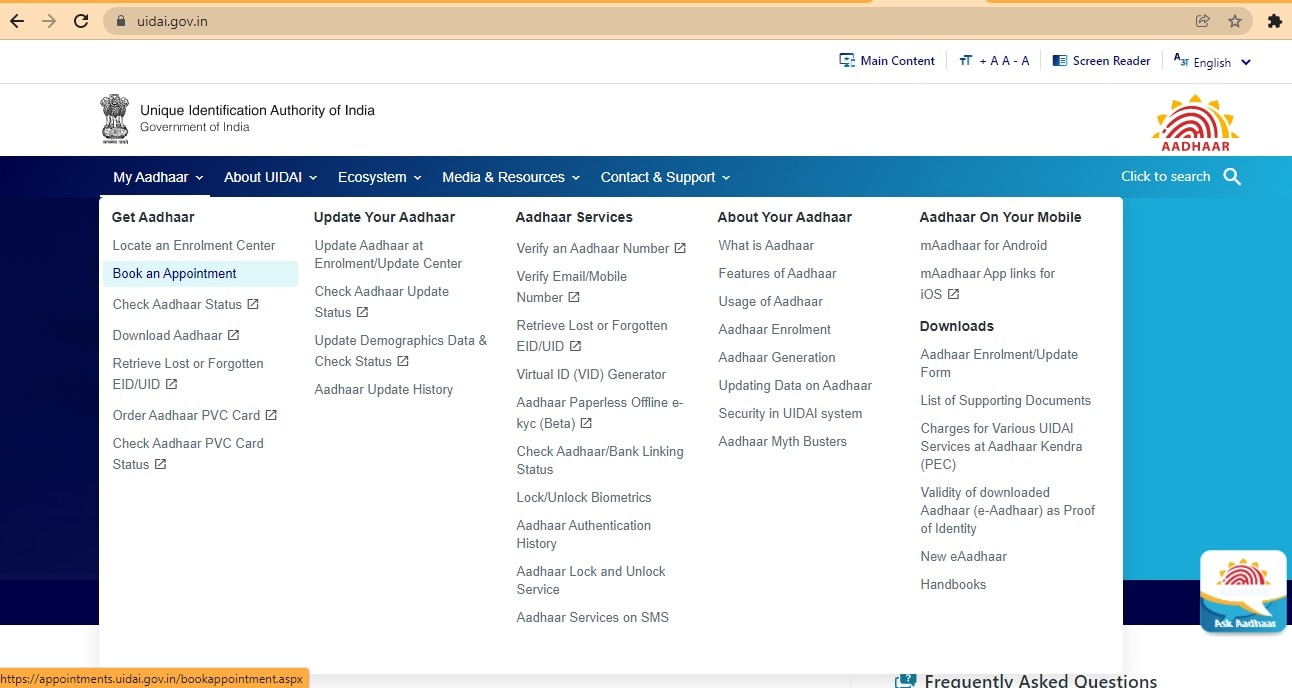The image size is (1292, 688).
Task: Click Virtual ID (VID) Generator link
Action: coord(591,375)
